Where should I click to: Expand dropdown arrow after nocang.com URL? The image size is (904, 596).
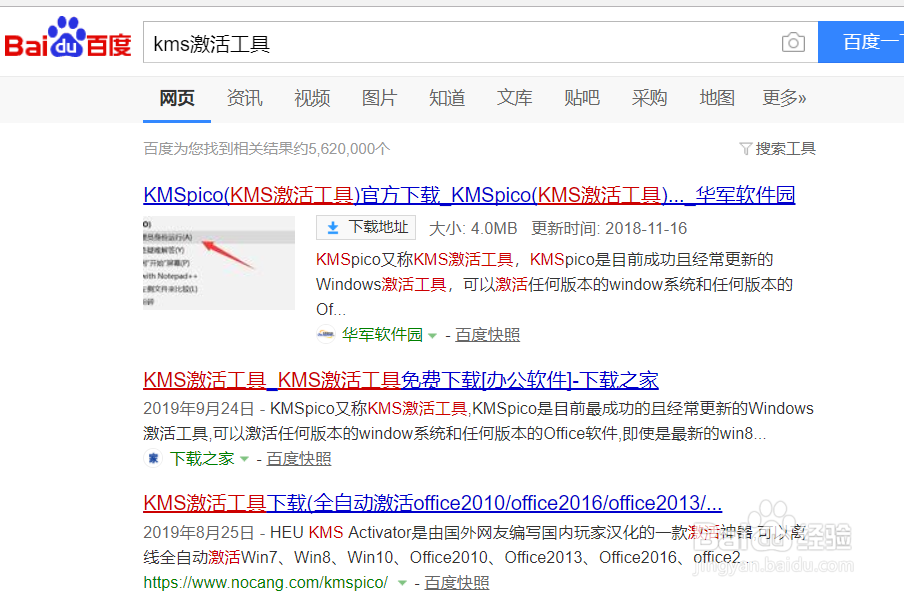[x=402, y=583]
